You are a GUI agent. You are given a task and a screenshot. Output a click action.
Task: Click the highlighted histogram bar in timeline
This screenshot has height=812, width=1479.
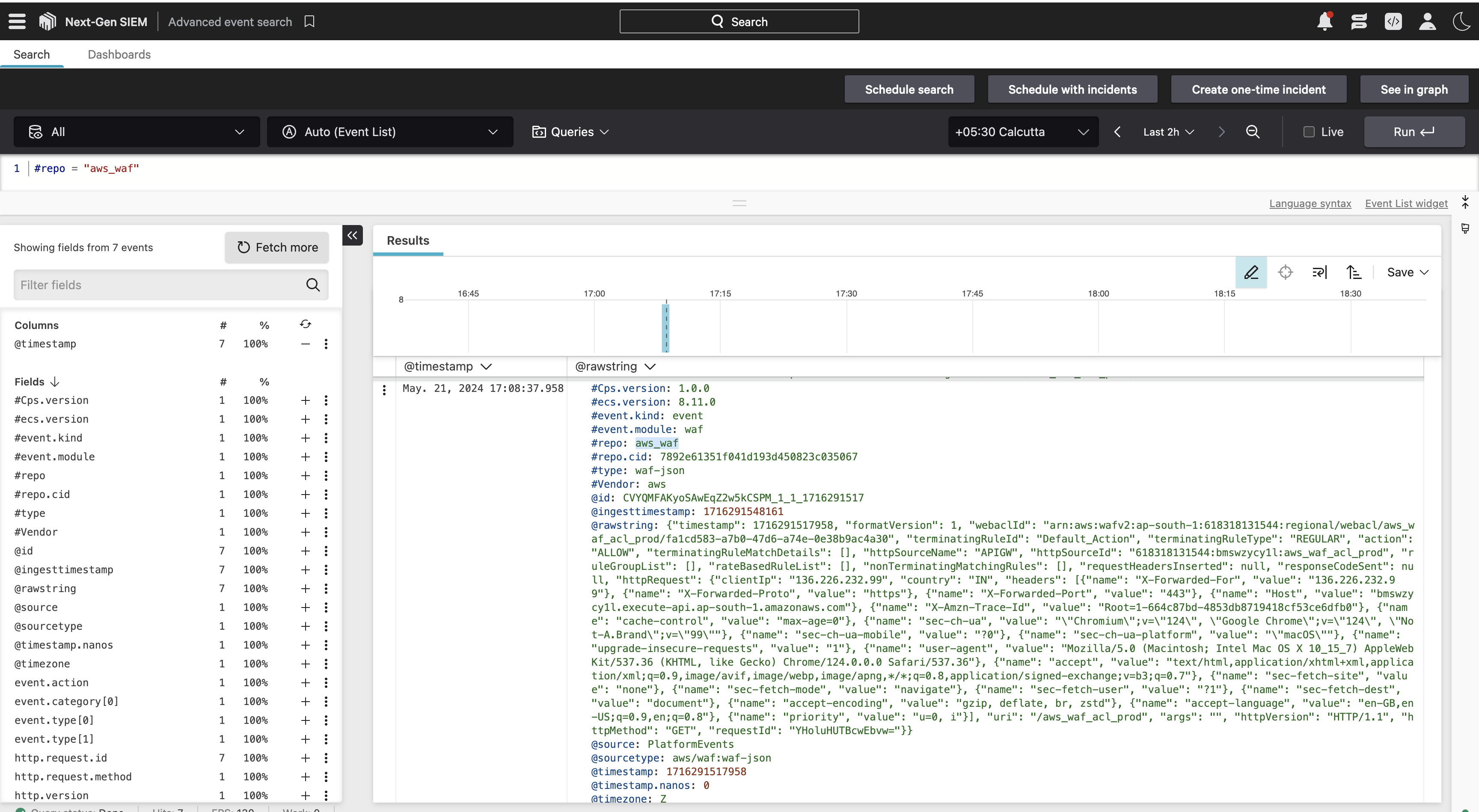tap(666, 328)
